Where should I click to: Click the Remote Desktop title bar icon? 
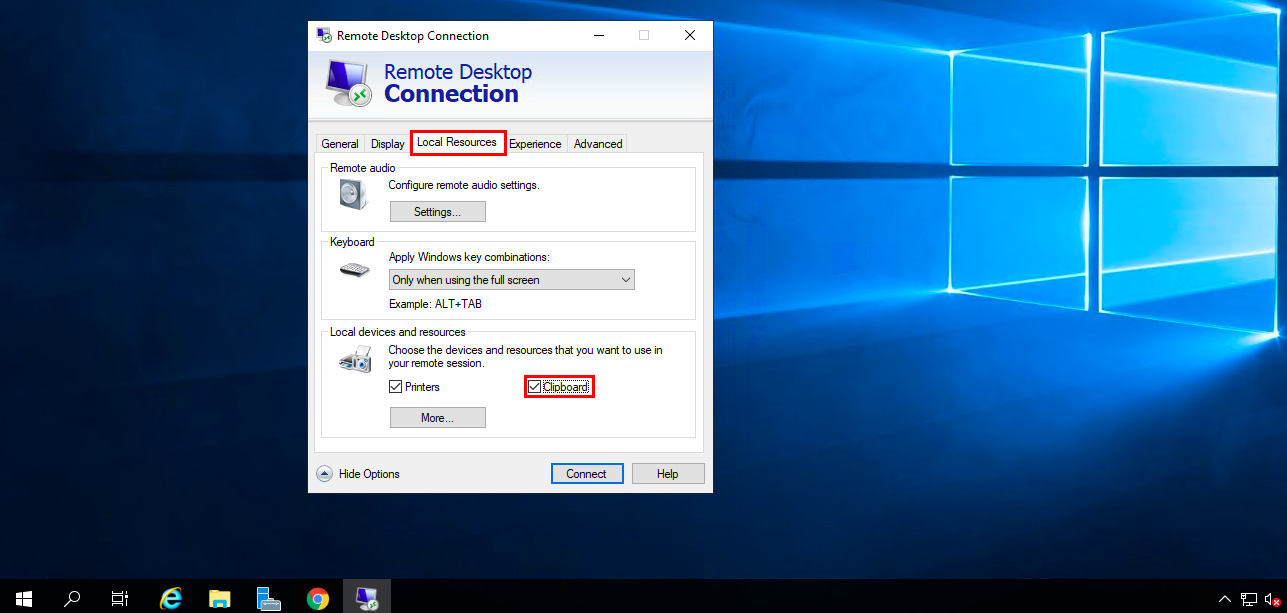(324, 35)
